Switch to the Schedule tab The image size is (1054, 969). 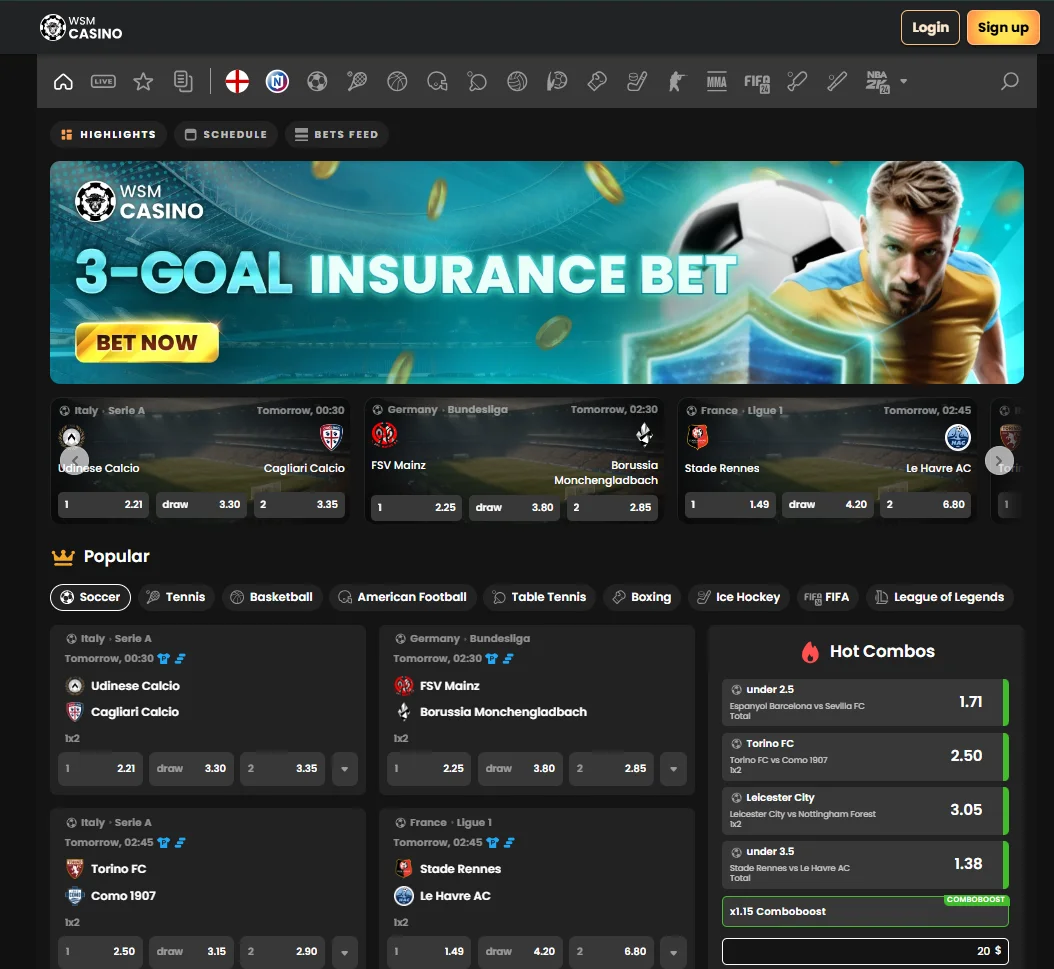pyautogui.click(x=226, y=134)
